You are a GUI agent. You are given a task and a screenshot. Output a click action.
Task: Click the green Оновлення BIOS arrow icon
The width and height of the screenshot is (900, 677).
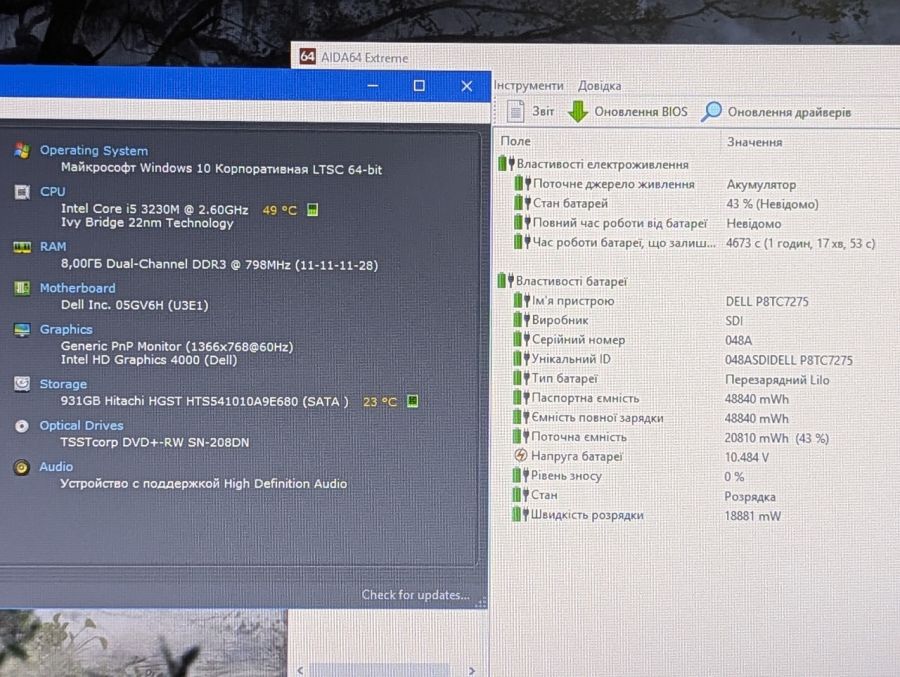578,111
